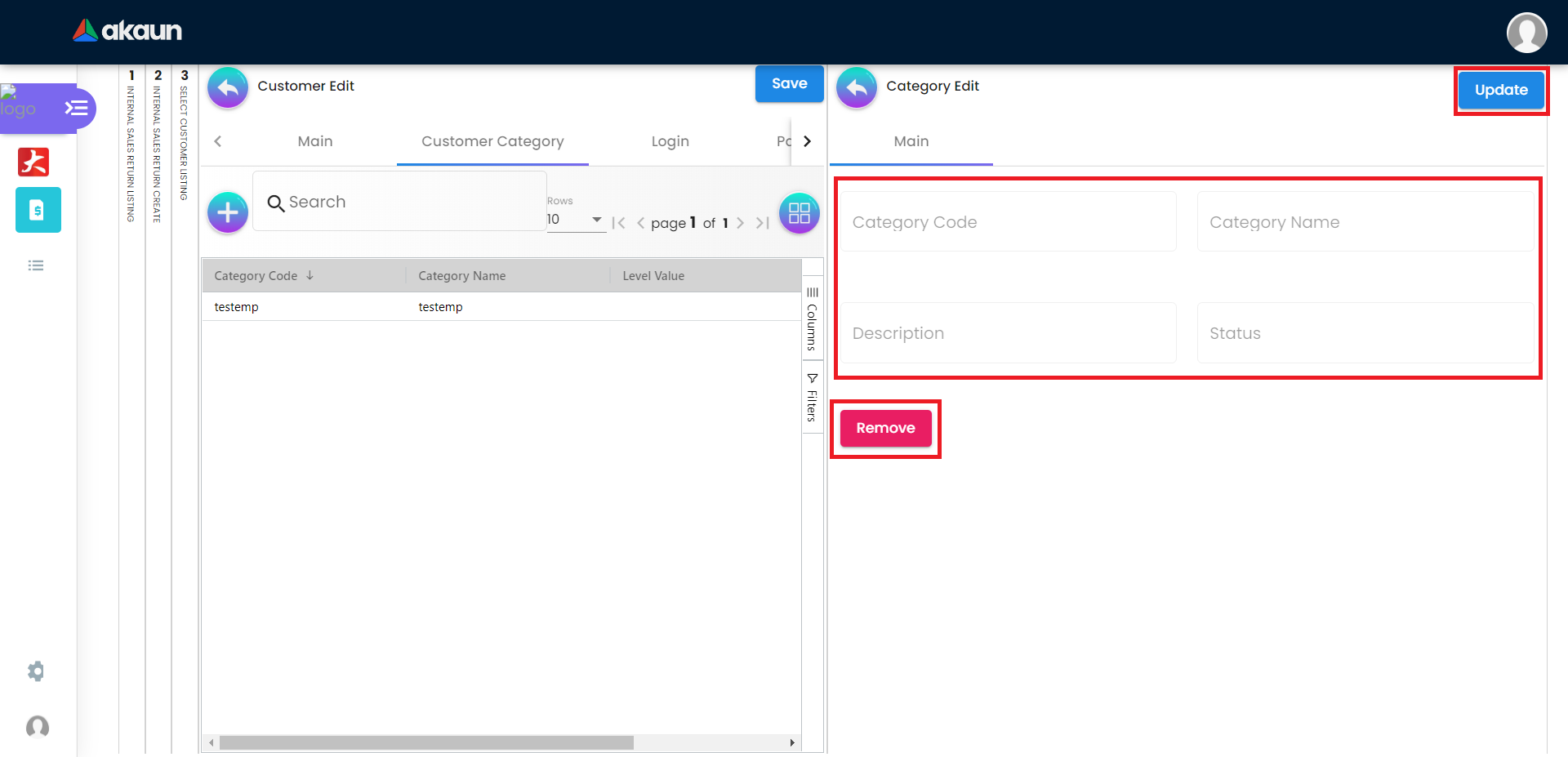This screenshot has height=757, width=1568.
Task: Open profile icon at sidebar bottom
Action: click(x=38, y=727)
